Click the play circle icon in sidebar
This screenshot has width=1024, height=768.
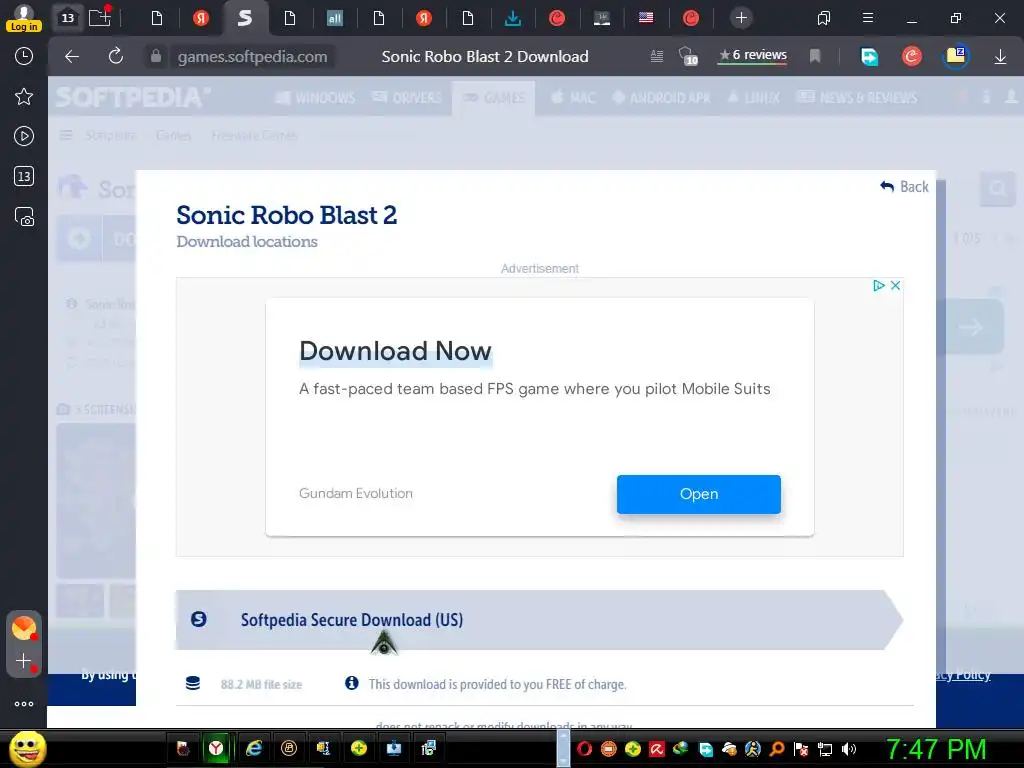coord(24,136)
